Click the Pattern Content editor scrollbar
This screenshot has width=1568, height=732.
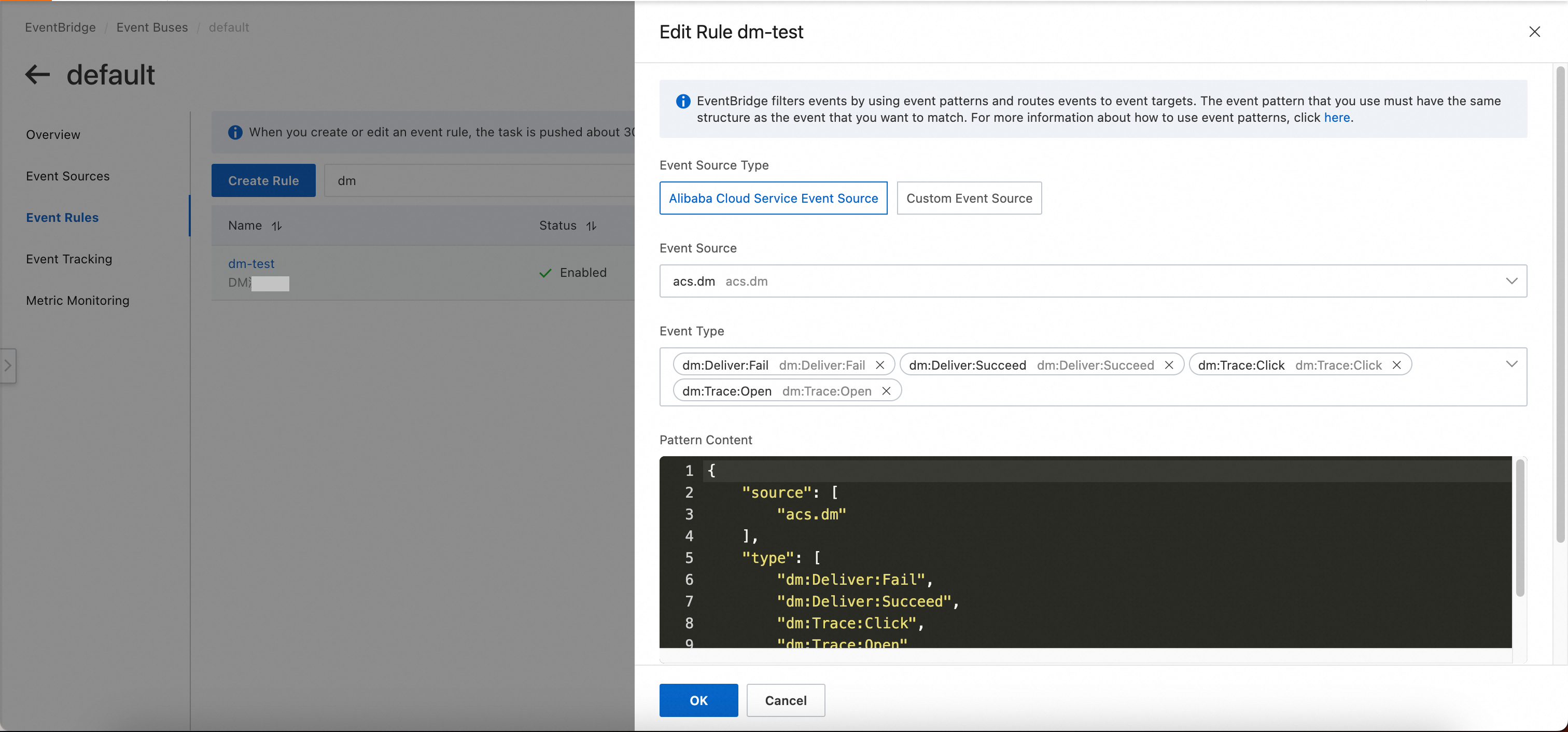pyautogui.click(x=1519, y=529)
